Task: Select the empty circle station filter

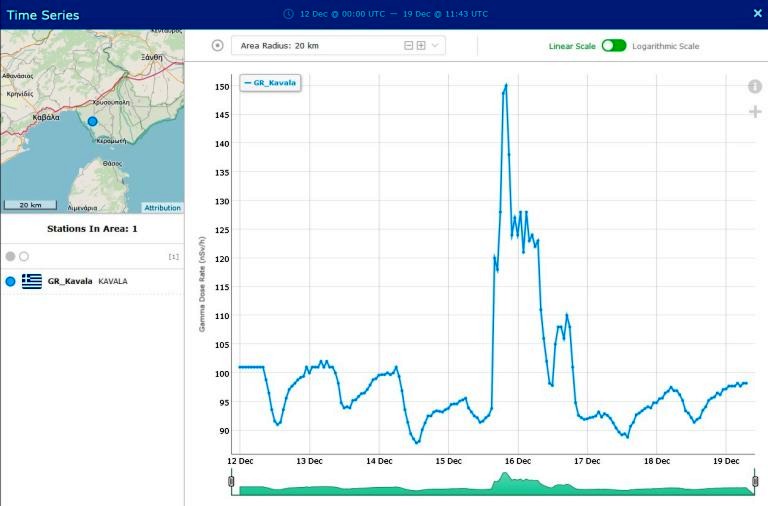Action: point(24,257)
